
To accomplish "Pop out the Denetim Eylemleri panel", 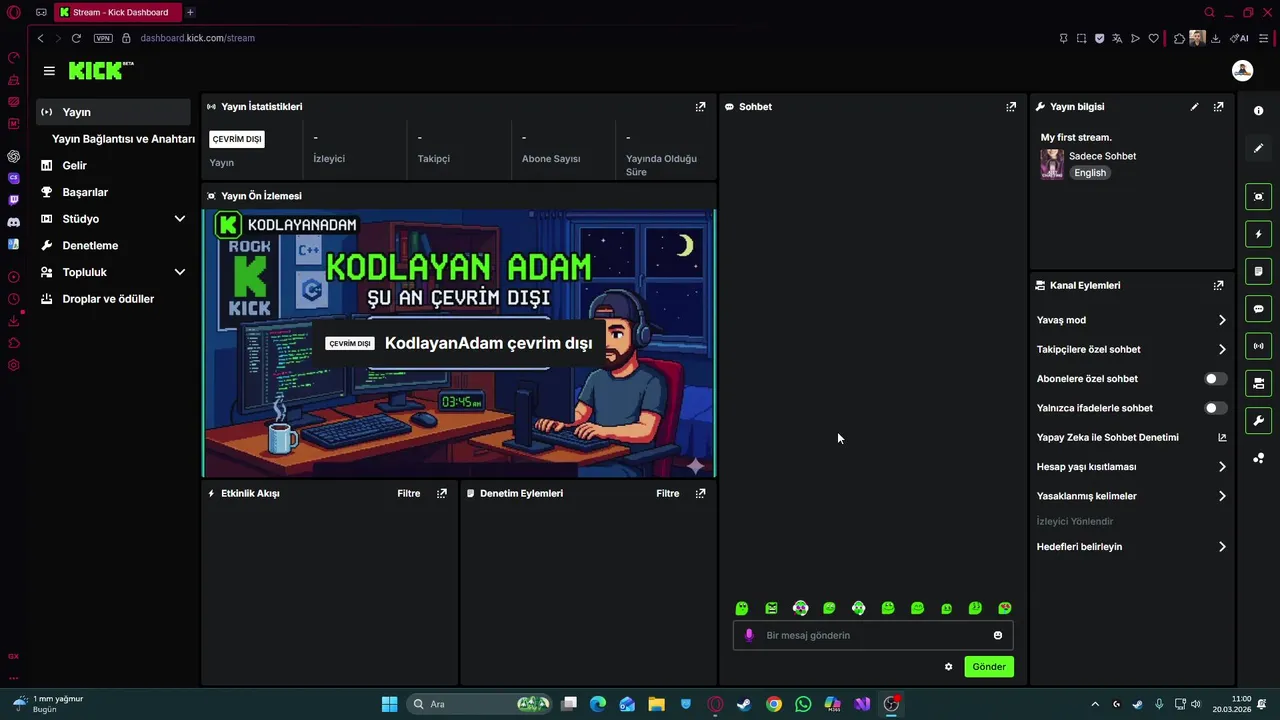I will pos(700,493).
